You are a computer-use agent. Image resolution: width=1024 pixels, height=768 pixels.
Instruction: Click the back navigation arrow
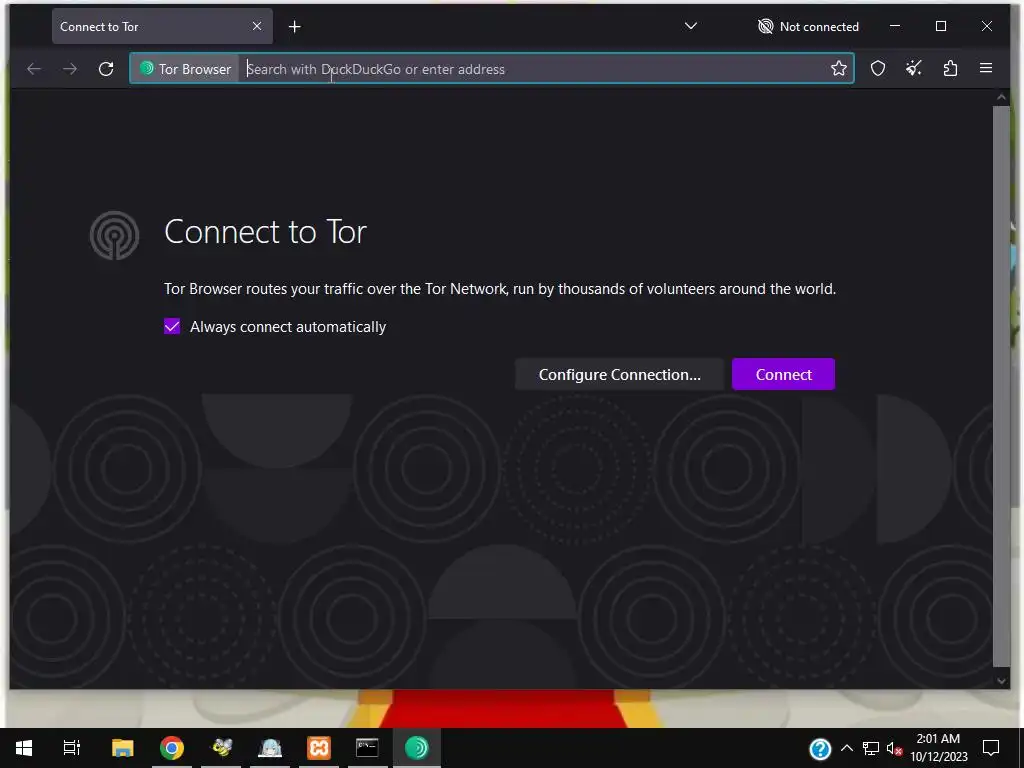coord(34,69)
